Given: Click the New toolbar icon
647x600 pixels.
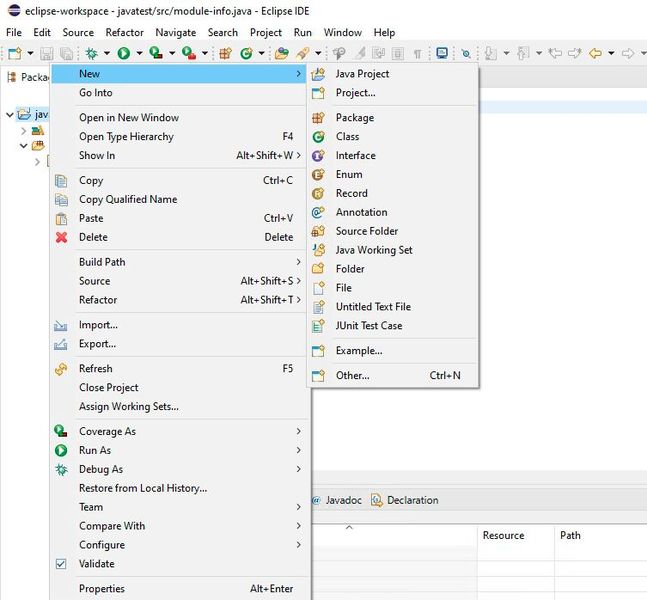Looking at the screenshot, I should click(15, 53).
